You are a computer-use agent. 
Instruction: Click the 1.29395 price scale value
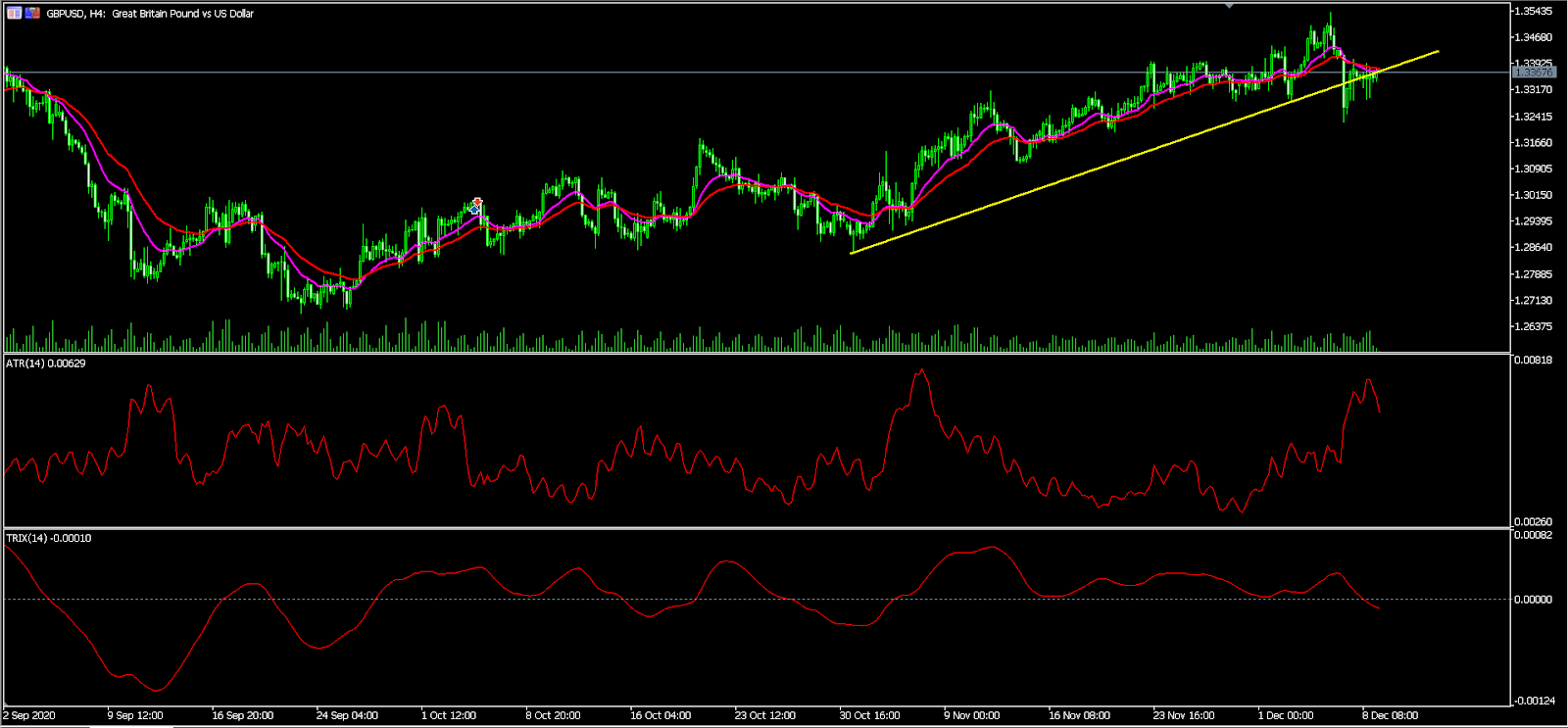pos(1534,221)
